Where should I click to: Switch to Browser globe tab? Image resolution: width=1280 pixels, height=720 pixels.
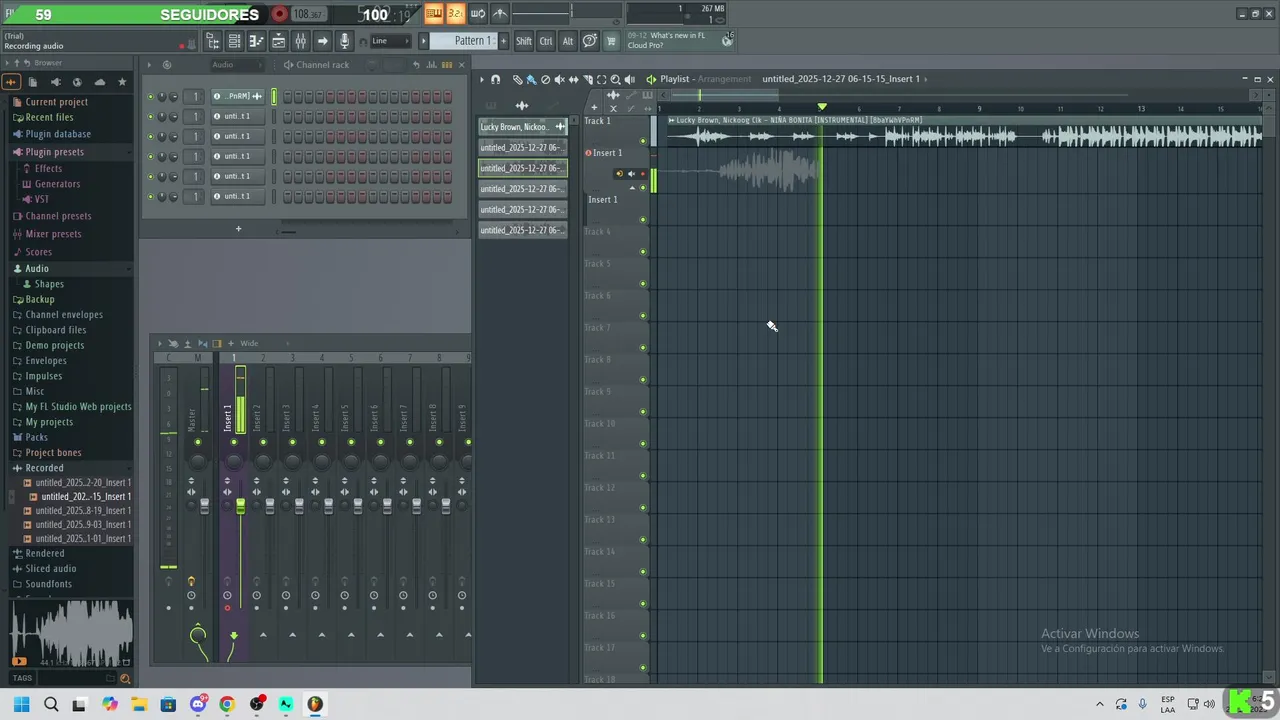[x=77, y=82]
